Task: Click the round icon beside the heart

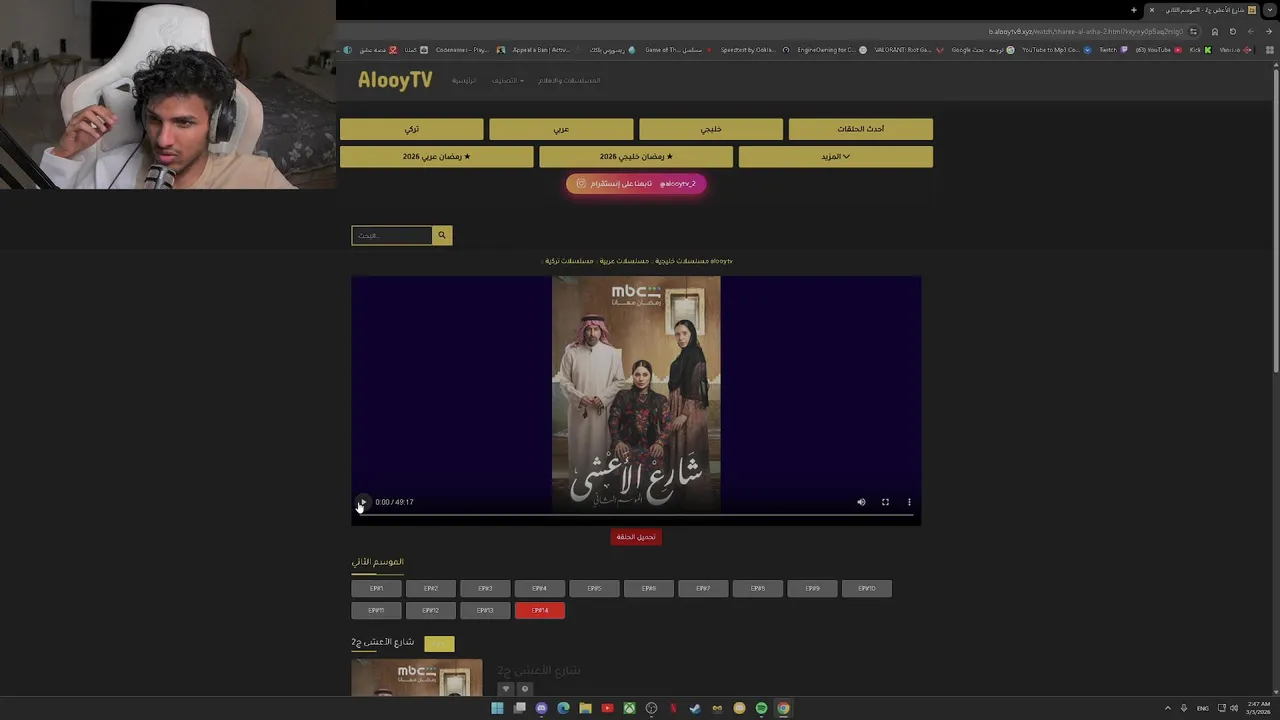Action: point(524,688)
